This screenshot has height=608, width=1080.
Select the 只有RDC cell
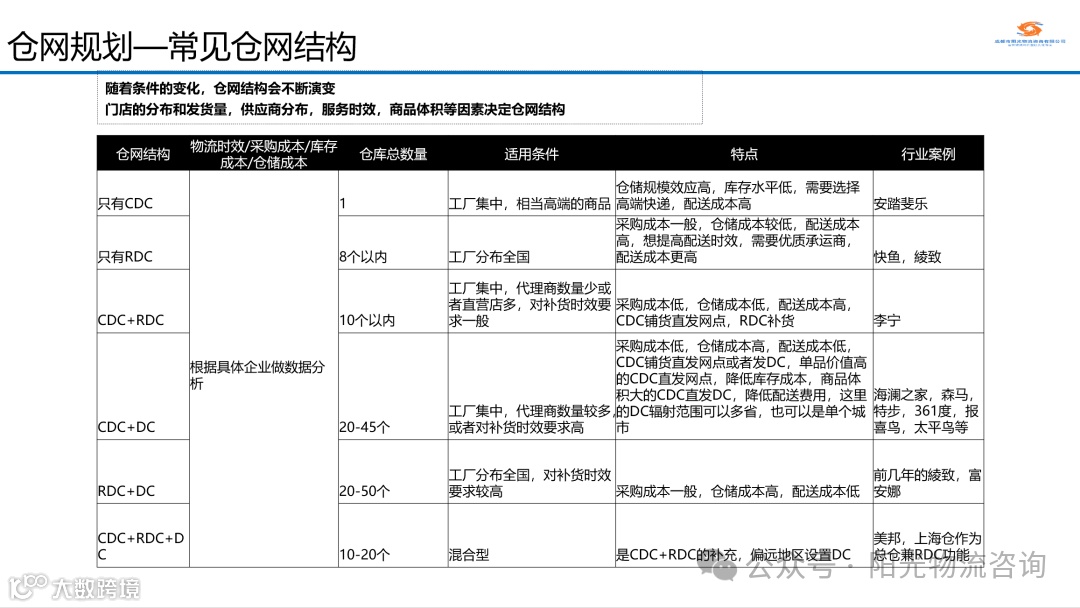(143, 242)
